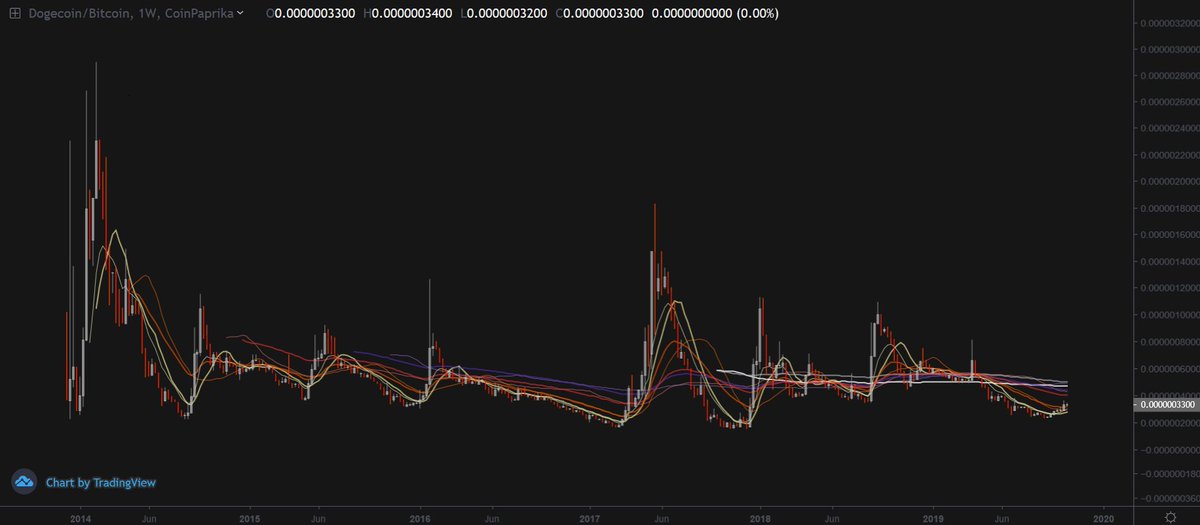Click the 2020 label on time axis

[x=1103, y=519]
